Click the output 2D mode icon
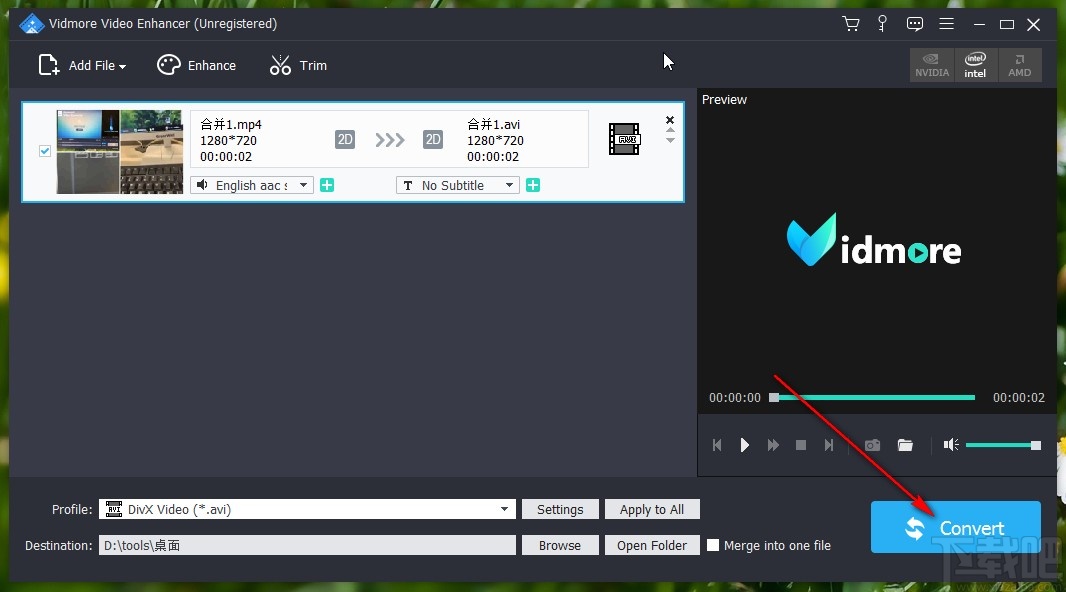This screenshot has width=1066, height=592. pos(433,139)
